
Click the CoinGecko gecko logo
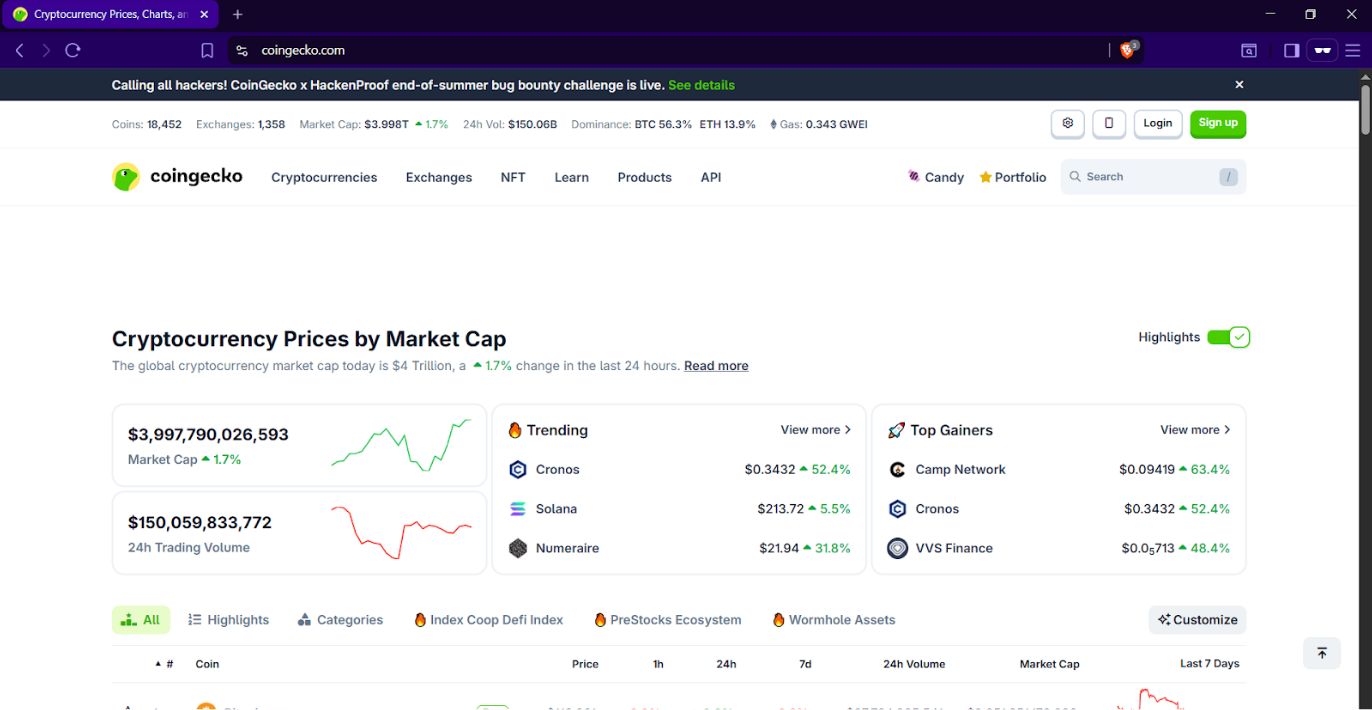tap(126, 177)
